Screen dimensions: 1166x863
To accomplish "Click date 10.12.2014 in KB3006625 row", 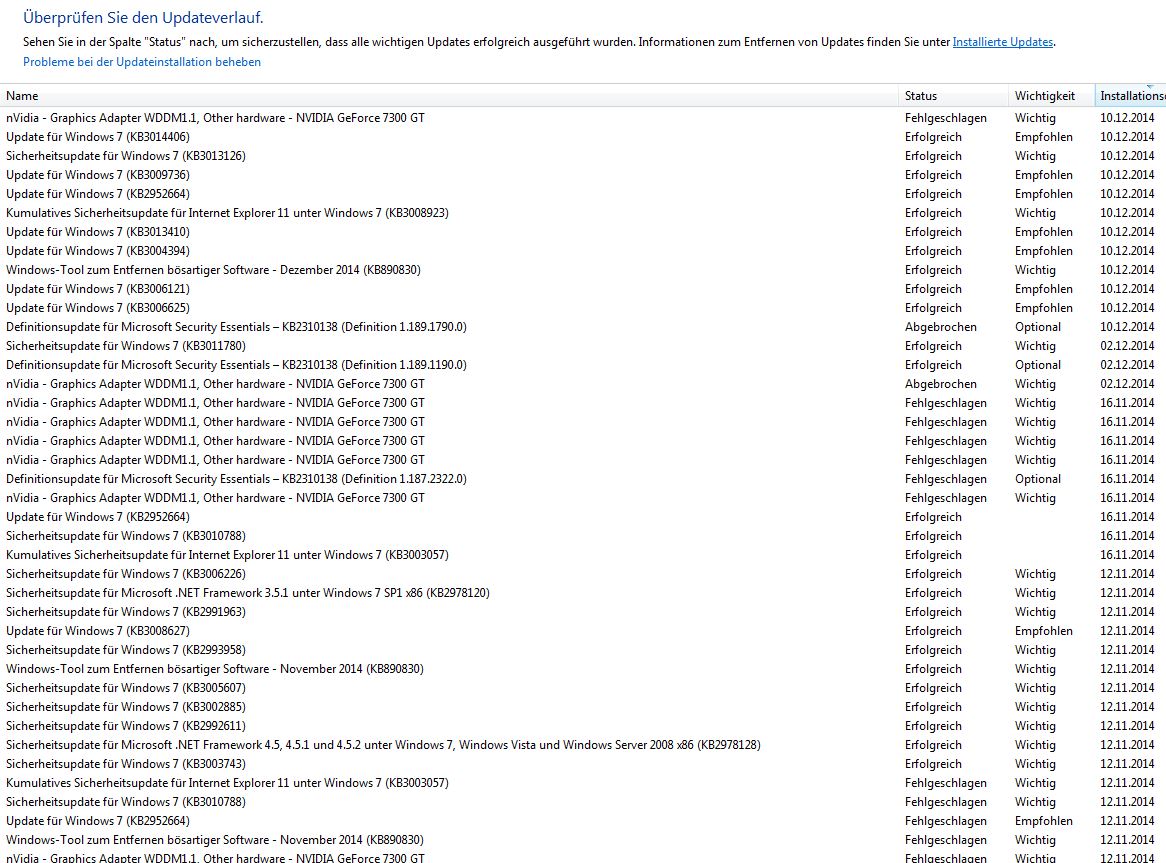I will pyautogui.click(x=1127, y=308).
